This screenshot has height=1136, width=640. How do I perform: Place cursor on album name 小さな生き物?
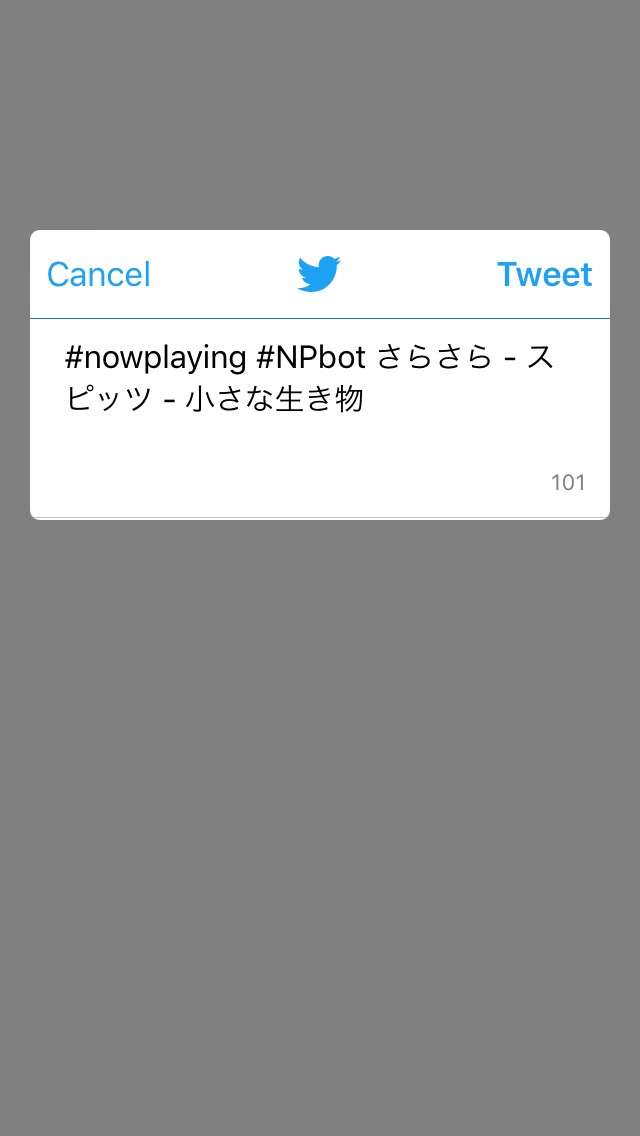(x=274, y=399)
